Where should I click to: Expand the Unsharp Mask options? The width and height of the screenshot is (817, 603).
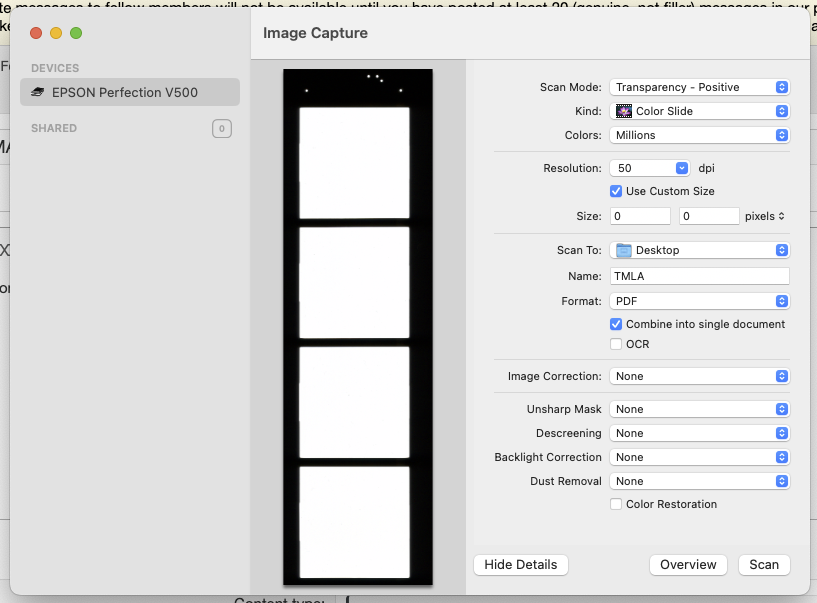[699, 409]
